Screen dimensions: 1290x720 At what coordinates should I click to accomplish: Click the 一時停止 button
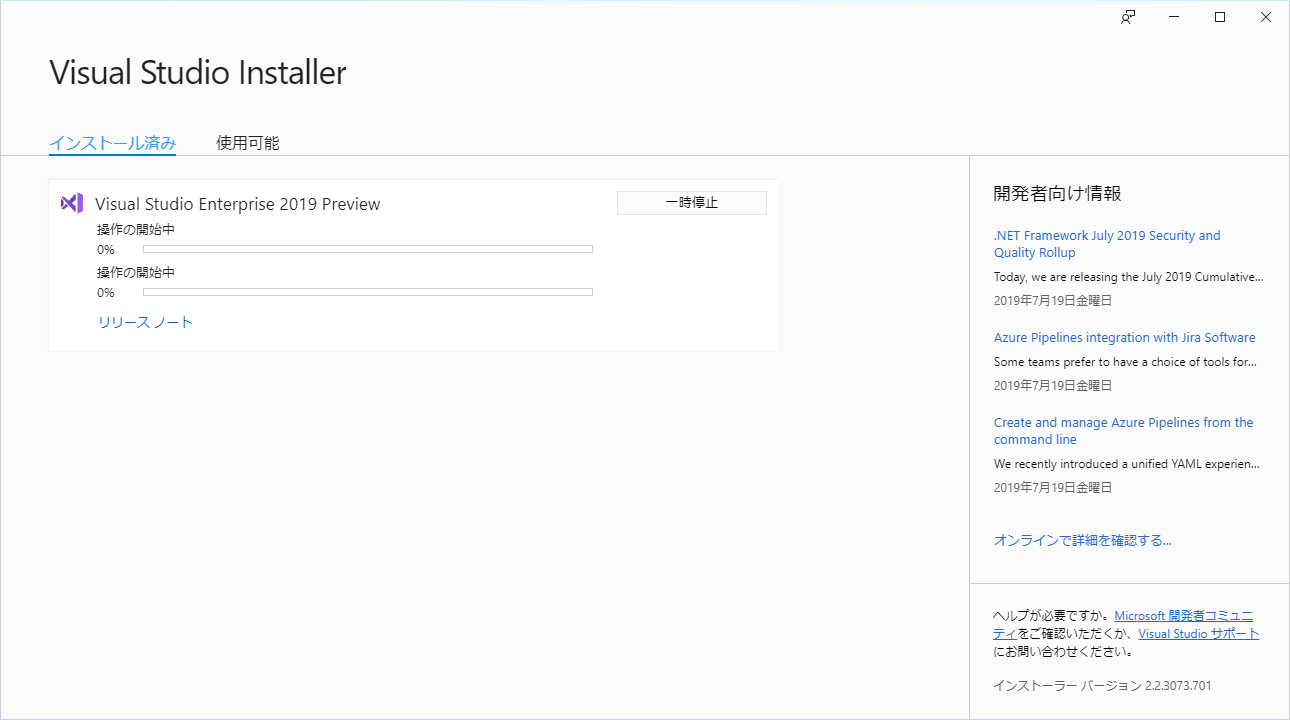tap(692, 203)
